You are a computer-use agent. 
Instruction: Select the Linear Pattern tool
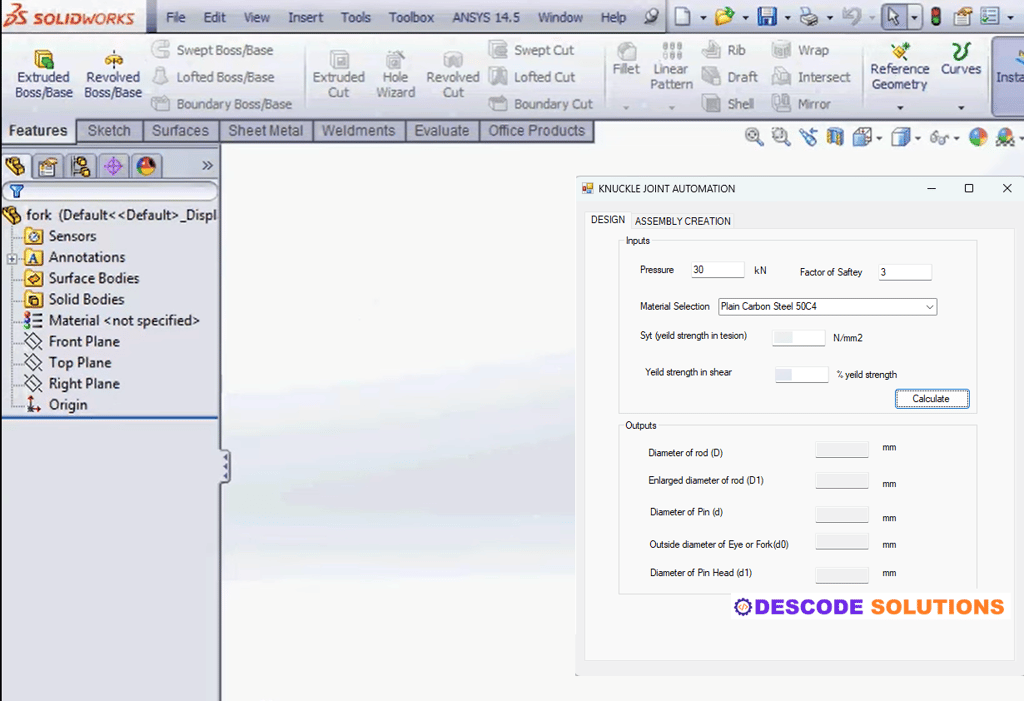tap(671, 66)
